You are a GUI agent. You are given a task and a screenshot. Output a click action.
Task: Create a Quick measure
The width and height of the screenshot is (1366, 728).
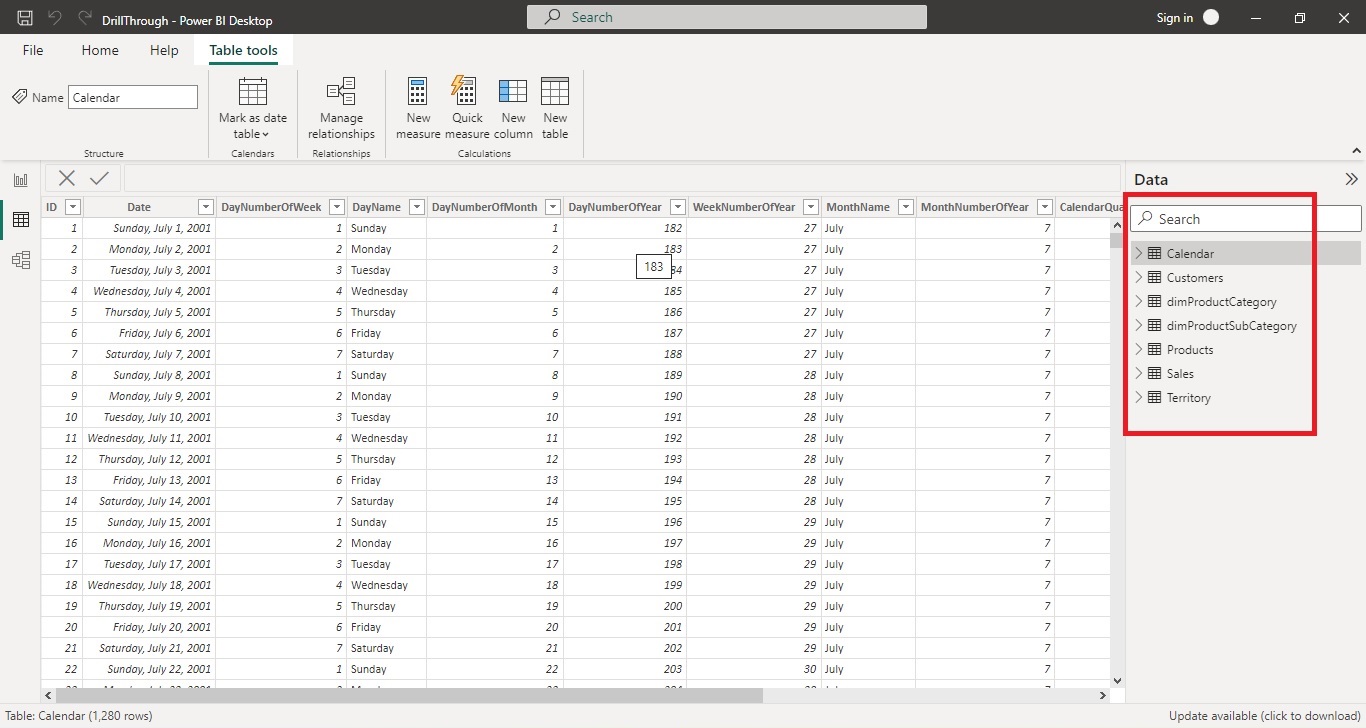point(465,107)
